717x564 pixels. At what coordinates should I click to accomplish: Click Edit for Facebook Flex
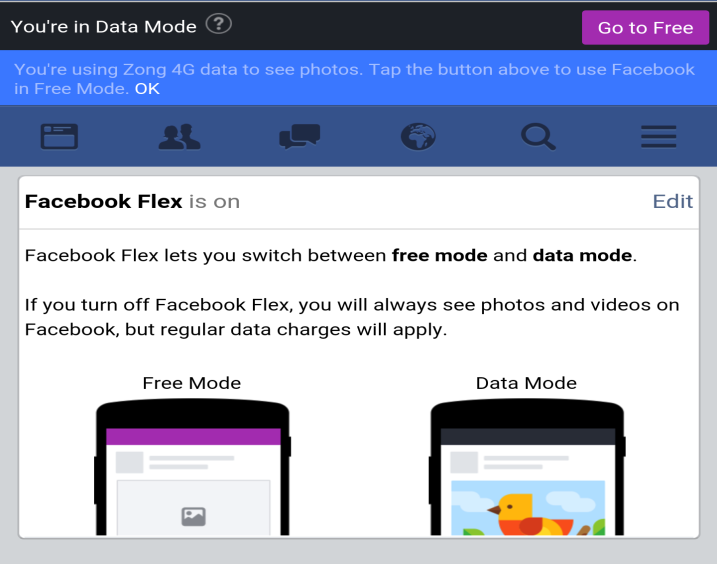[673, 201]
